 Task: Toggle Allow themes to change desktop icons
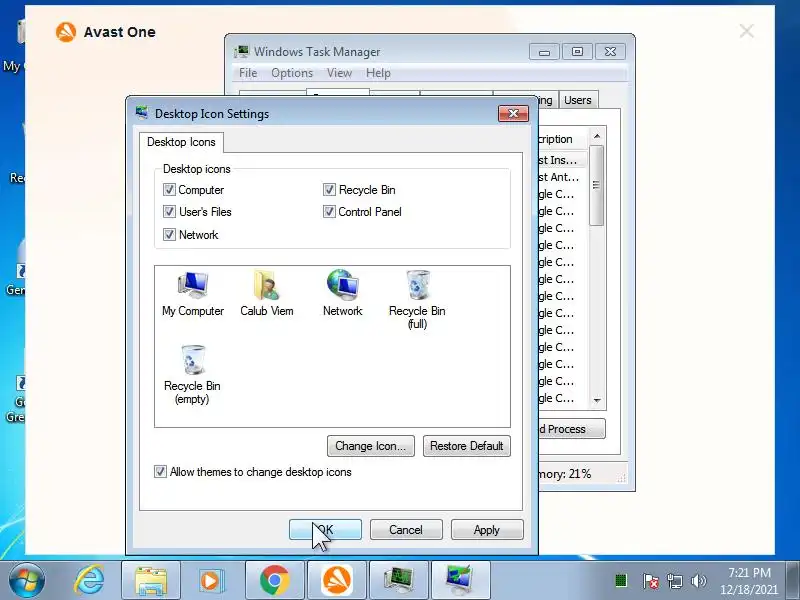pos(160,472)
